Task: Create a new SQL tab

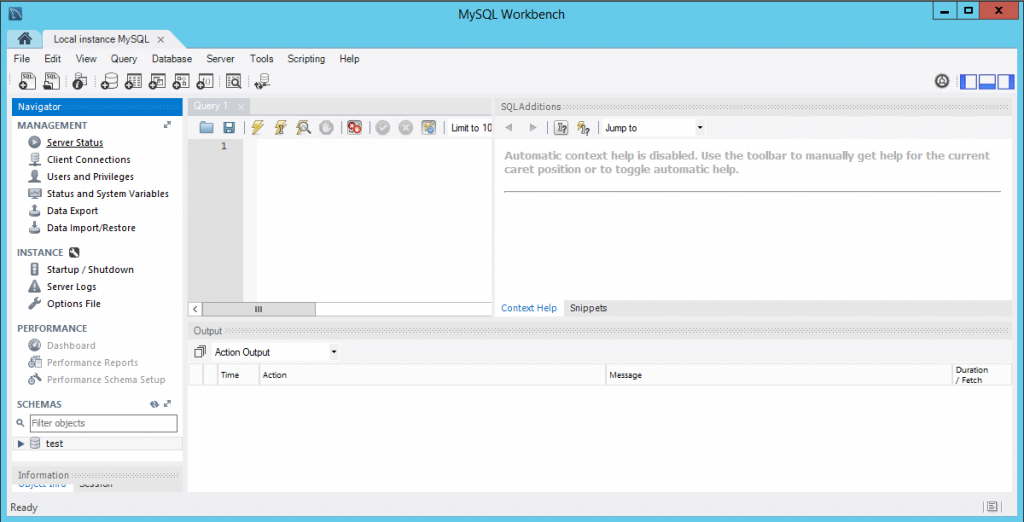Action: (x=27, y=81)
